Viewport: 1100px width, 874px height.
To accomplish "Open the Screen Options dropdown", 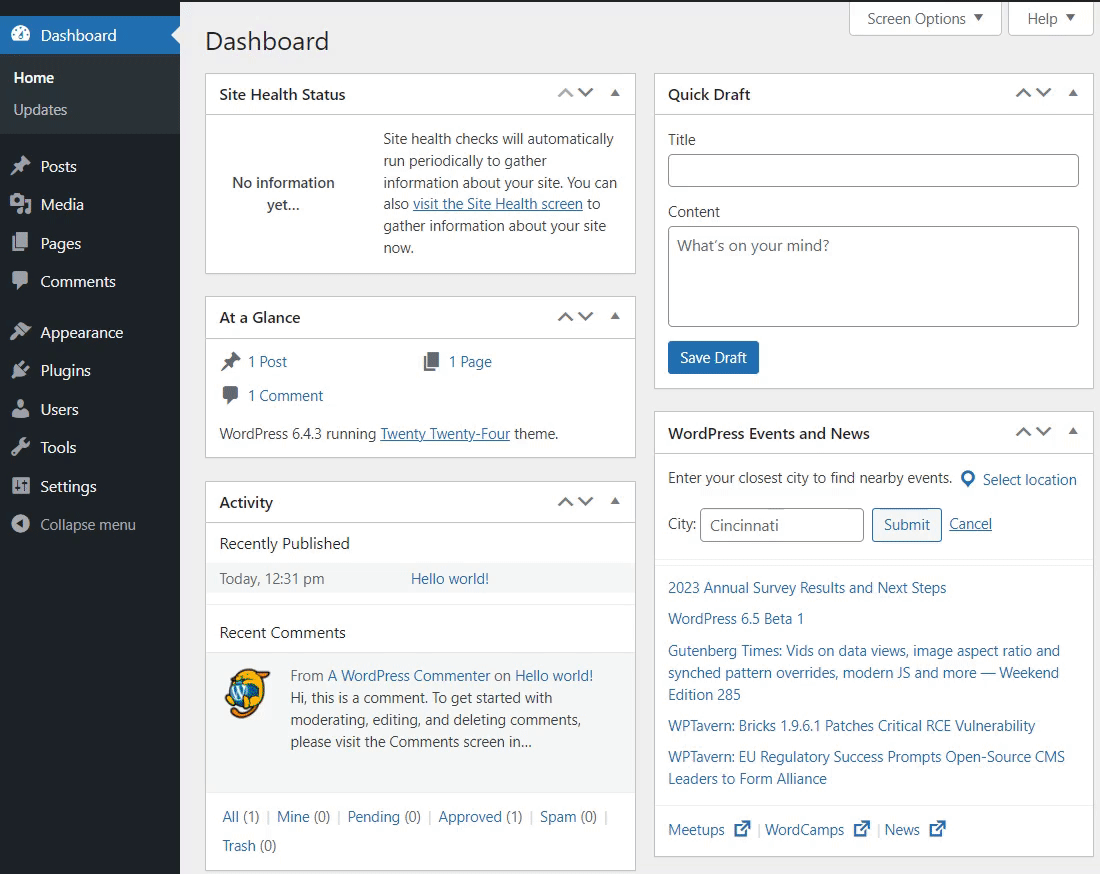I will (925, 19).
